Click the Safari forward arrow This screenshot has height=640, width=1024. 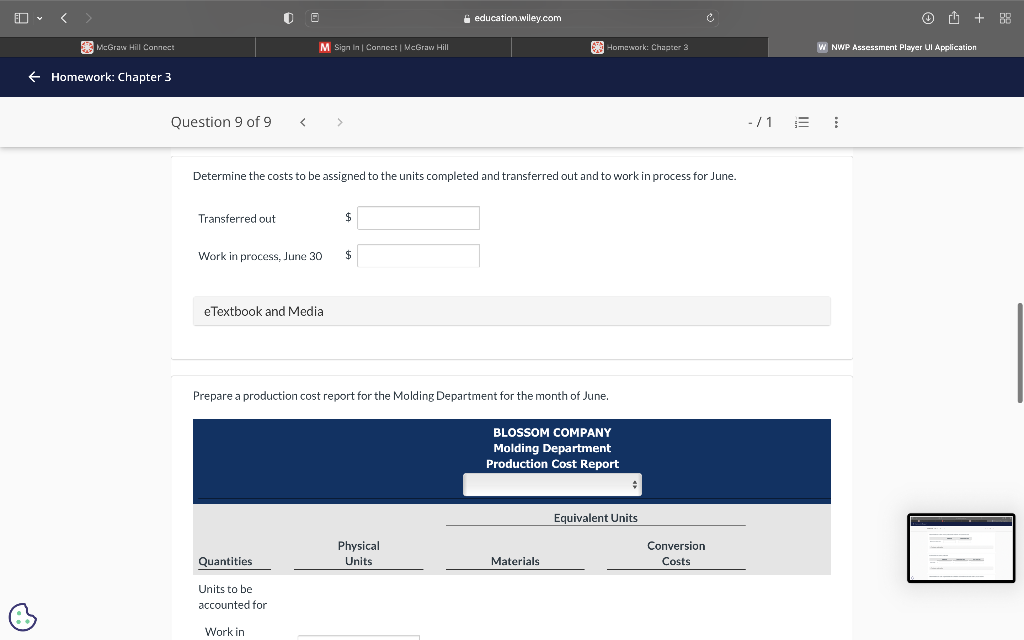coord(89,18)
